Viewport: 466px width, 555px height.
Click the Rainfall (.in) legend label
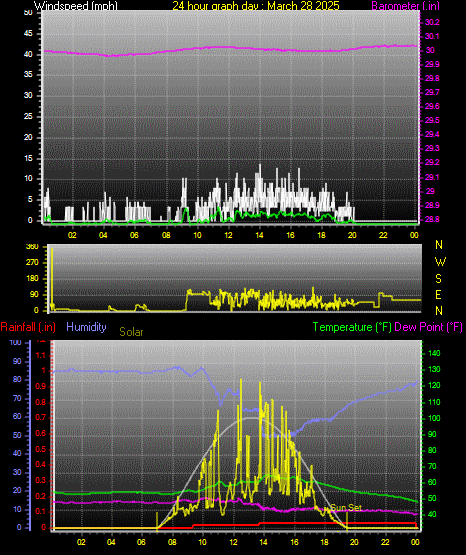tap(28, 327)
